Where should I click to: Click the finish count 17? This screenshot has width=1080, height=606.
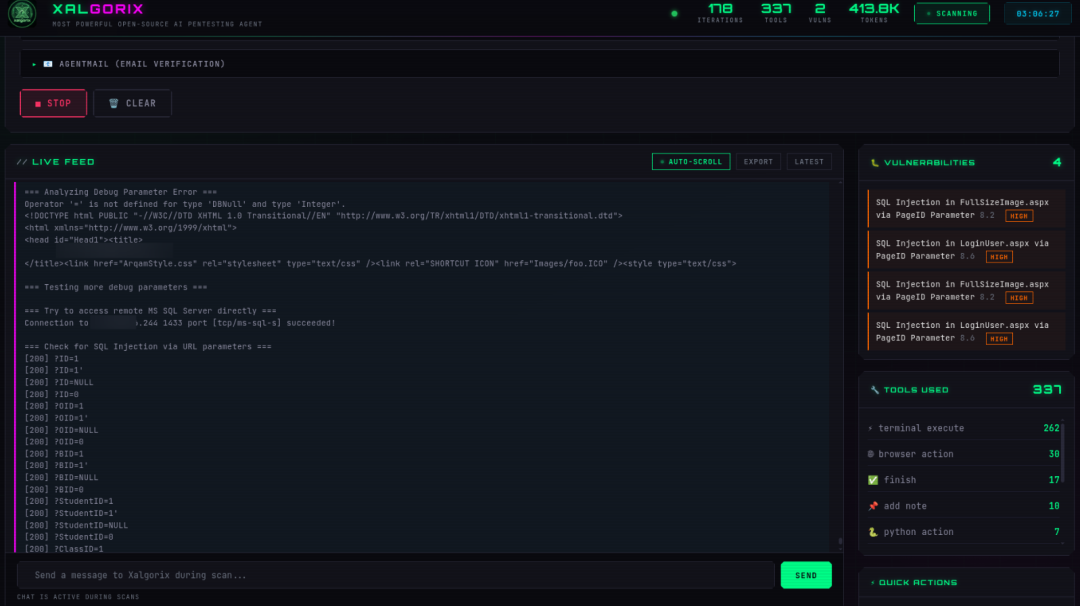[1054, 480]
